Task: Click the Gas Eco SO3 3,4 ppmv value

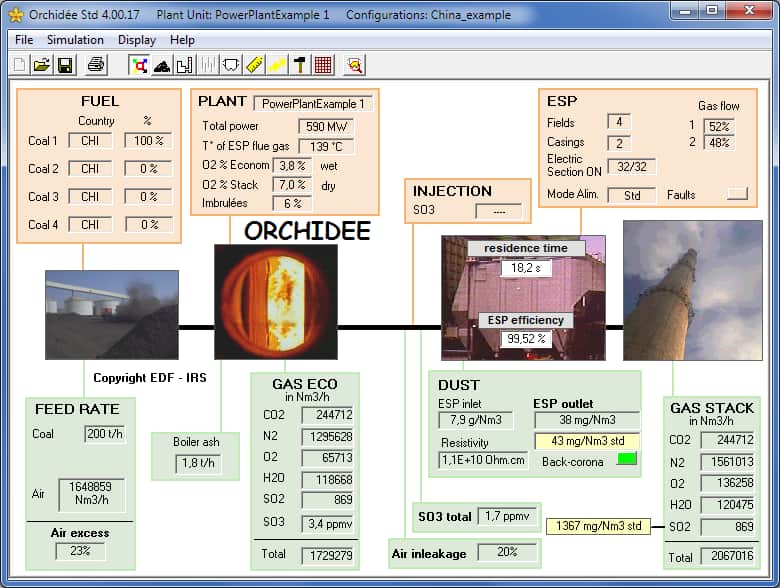Action: click(327, 524)
